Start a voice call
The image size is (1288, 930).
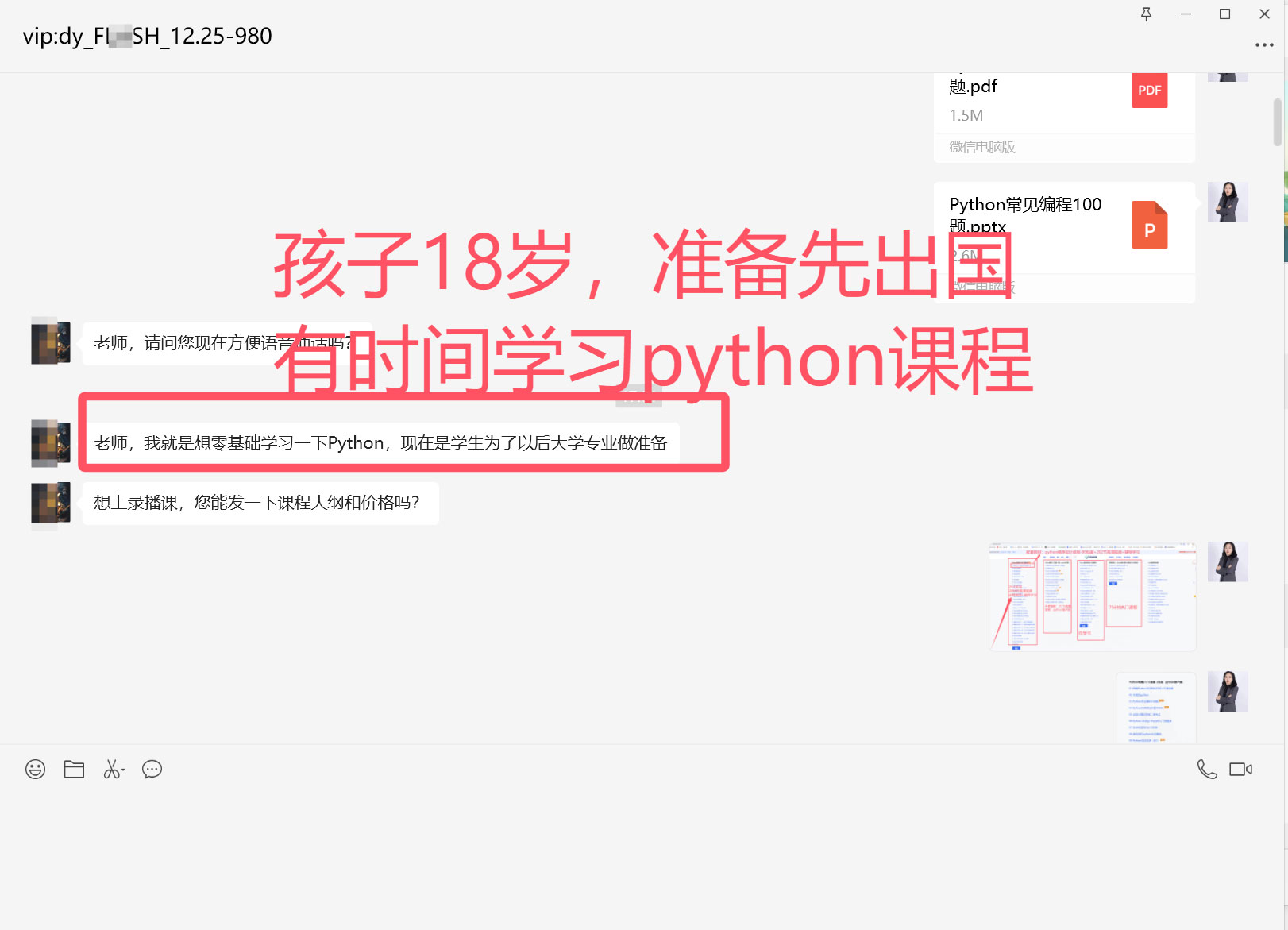(x=1206, y=769)
